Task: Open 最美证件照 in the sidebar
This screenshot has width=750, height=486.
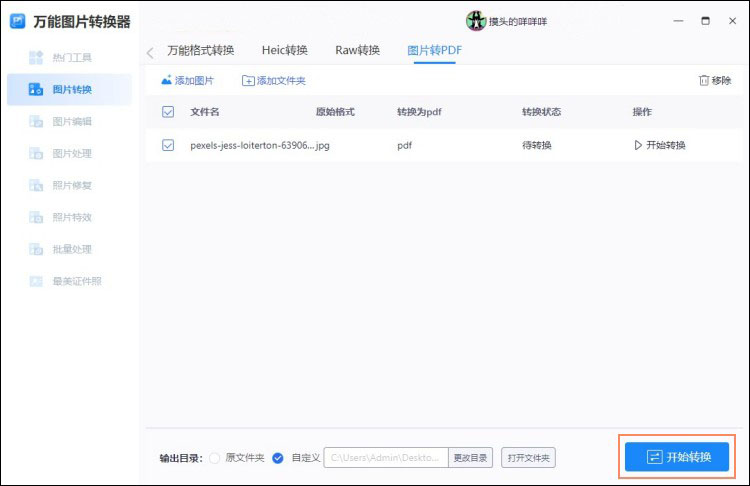Action: point(66,281)
